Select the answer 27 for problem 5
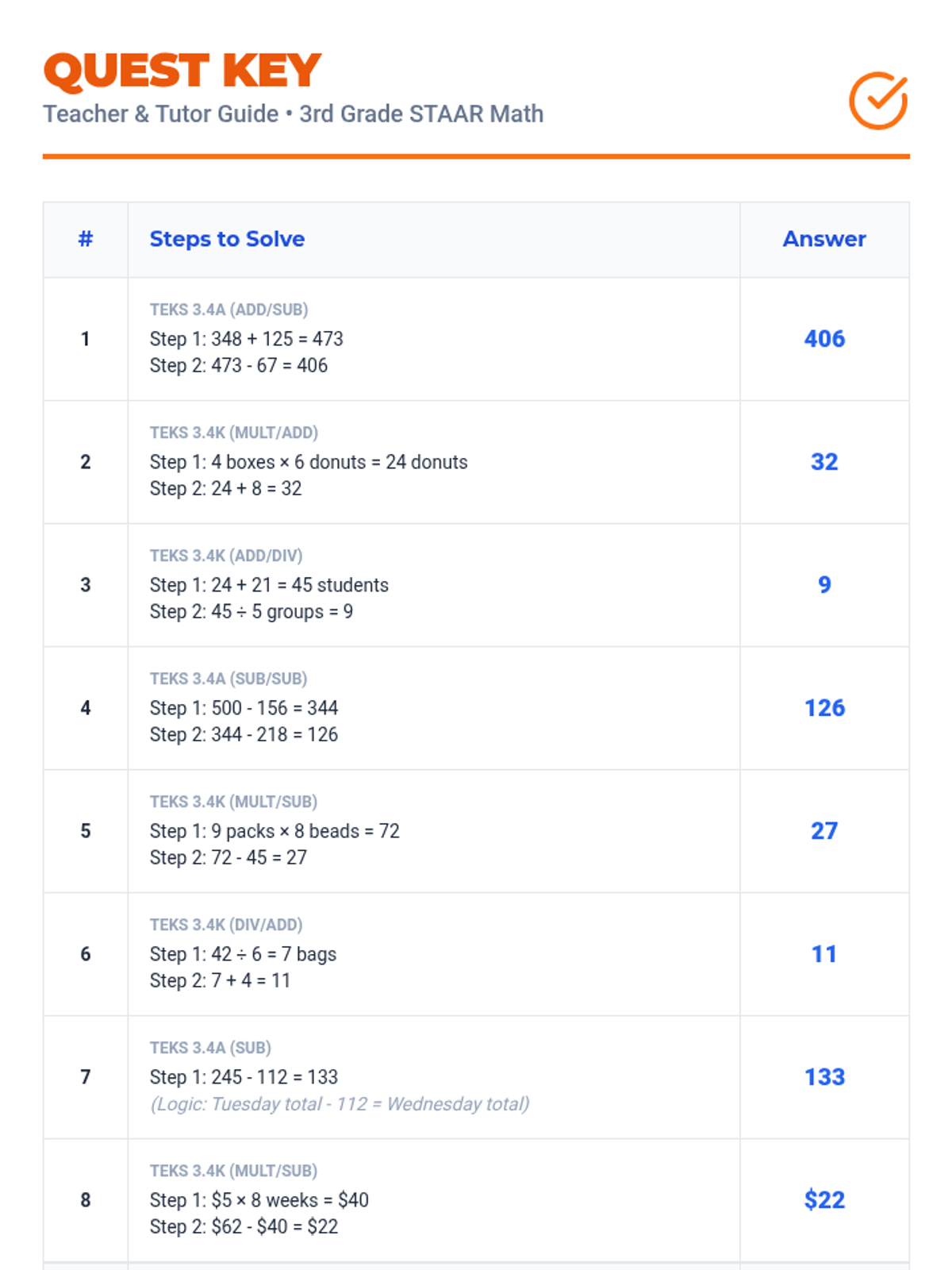Viewport: 952px width, 1270px height. (824, 831)
